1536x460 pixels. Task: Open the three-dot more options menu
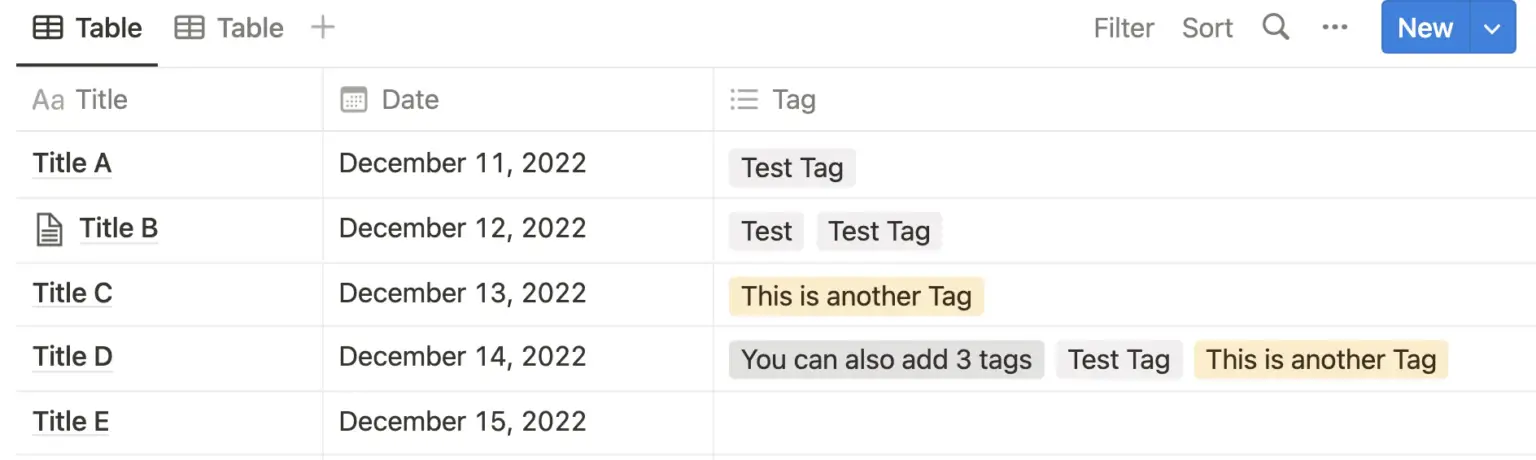pos(1335,27)
